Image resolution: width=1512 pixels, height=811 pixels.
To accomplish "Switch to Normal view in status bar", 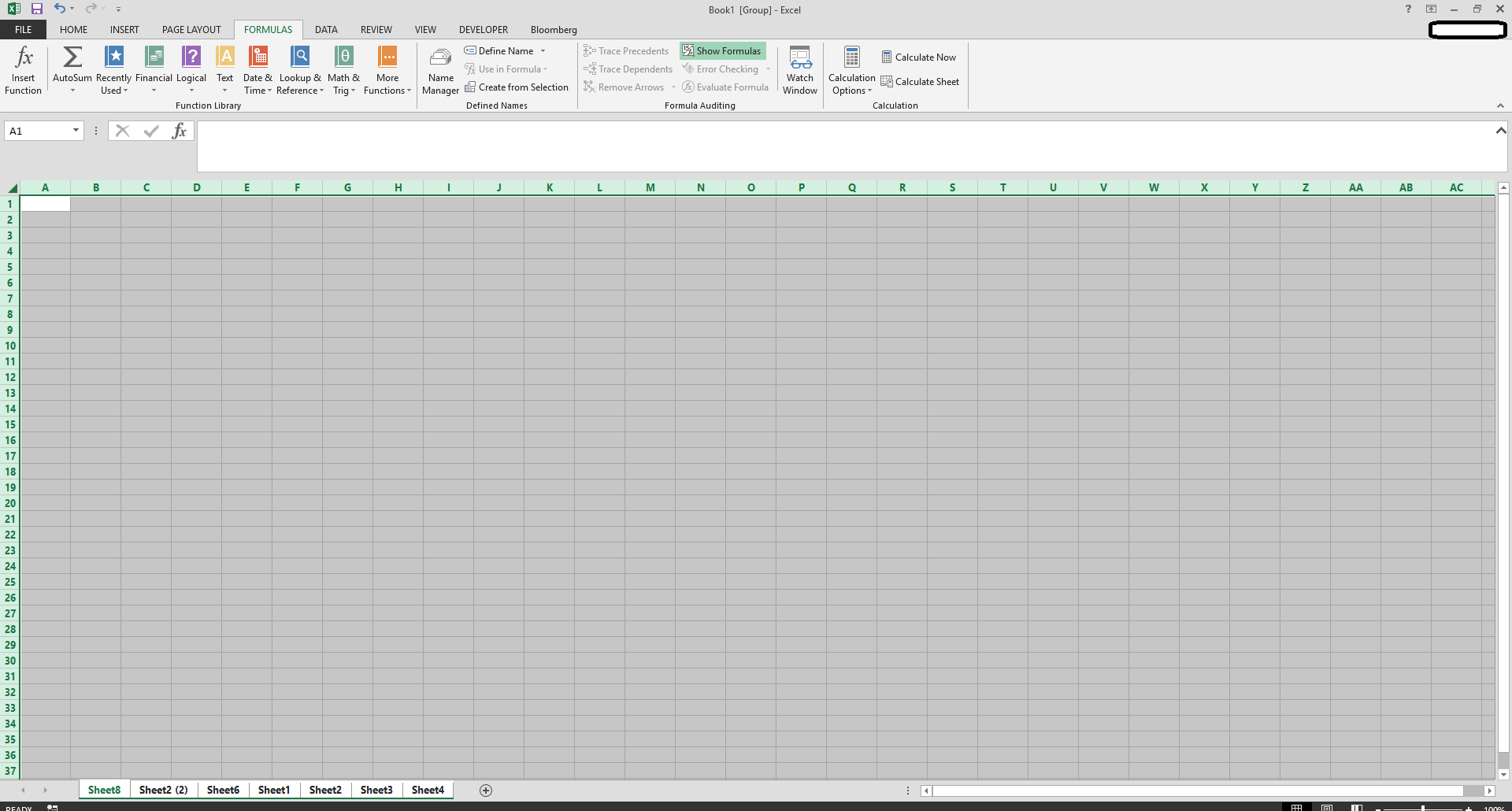I will pos(1296,807).
